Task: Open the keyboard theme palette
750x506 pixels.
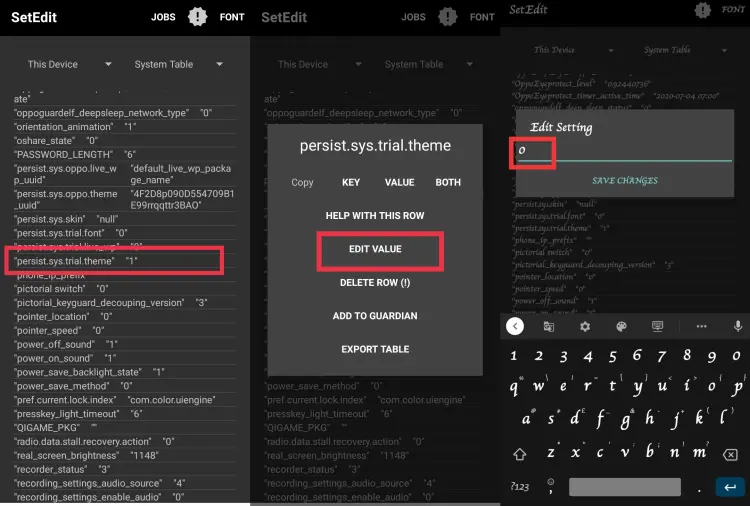Action: 621,327
